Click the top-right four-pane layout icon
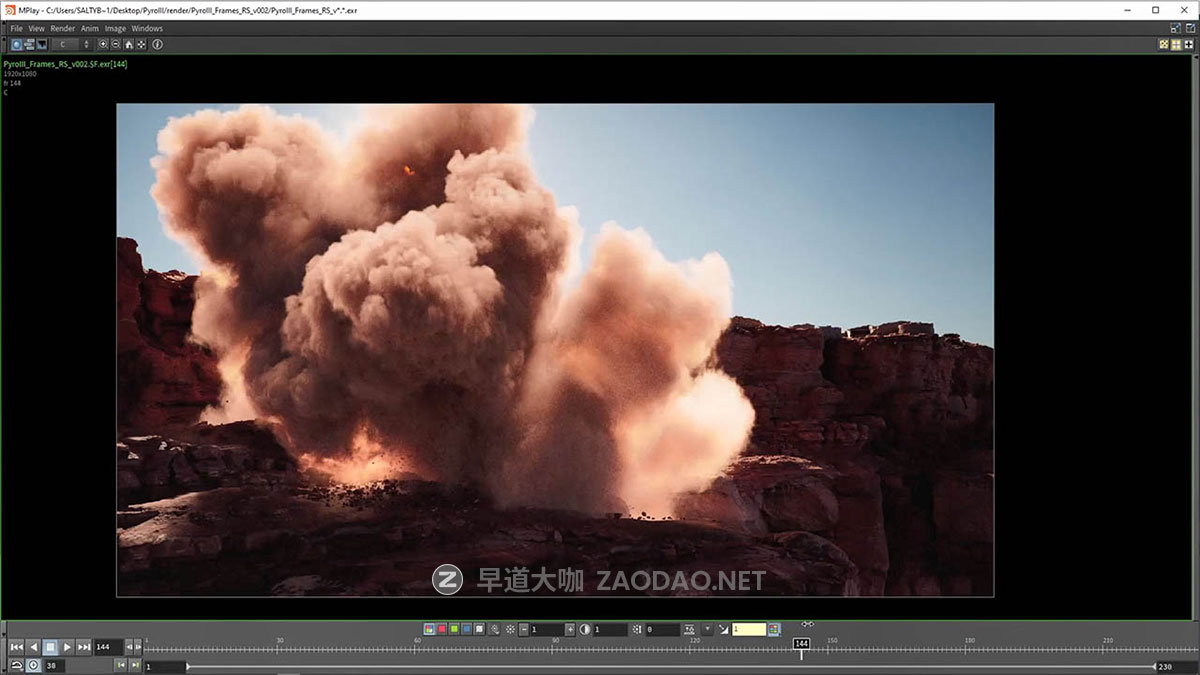 coord(1177,44)
